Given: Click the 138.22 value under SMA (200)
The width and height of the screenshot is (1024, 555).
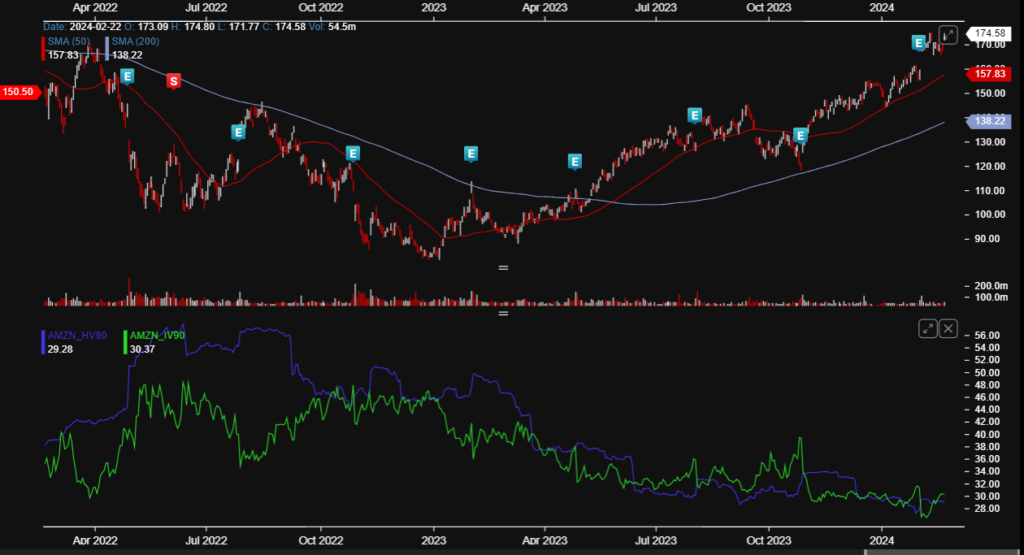Looking at the screenshot, I should pyautogui.click(x=127, y=56).
